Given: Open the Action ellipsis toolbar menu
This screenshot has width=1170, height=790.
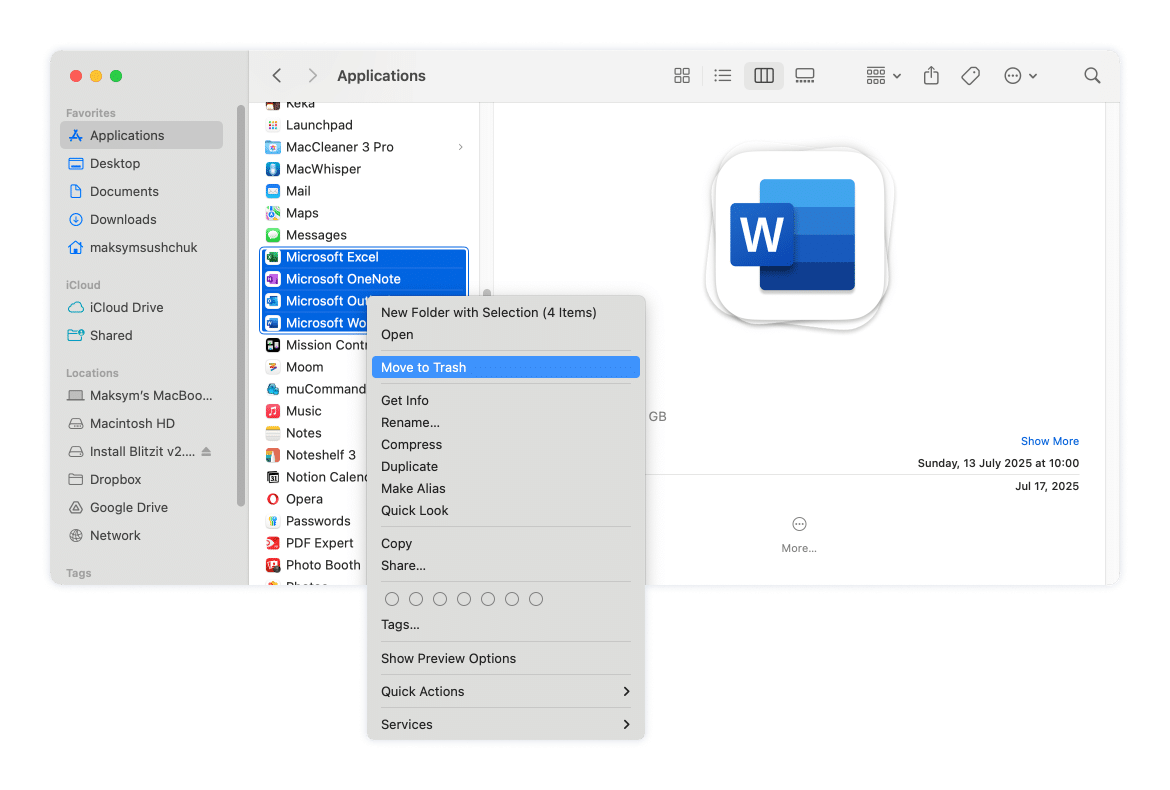Looking at the screenshot, I should point(1020,75).
